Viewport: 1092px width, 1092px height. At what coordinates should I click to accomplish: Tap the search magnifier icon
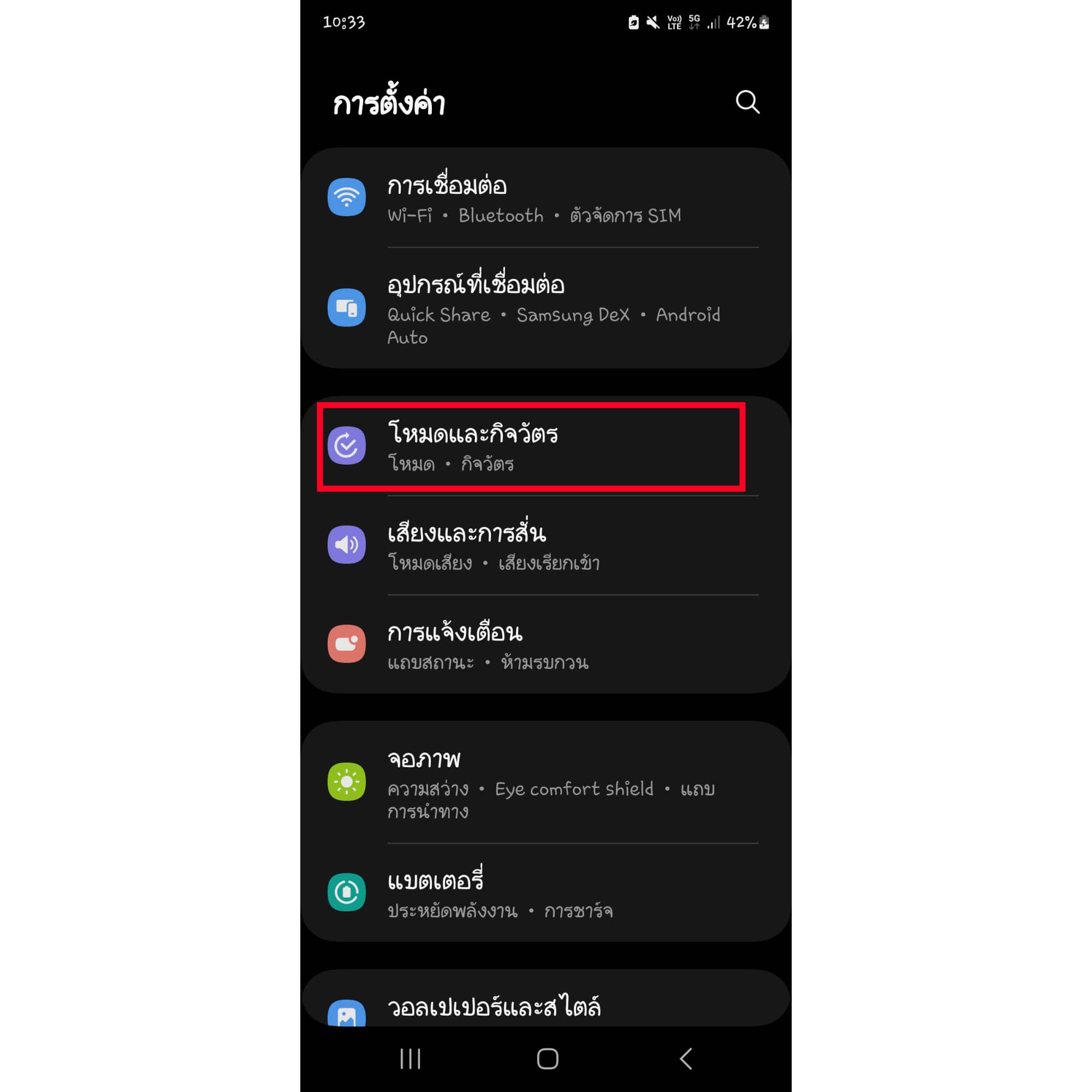click(x=747, y=102)
